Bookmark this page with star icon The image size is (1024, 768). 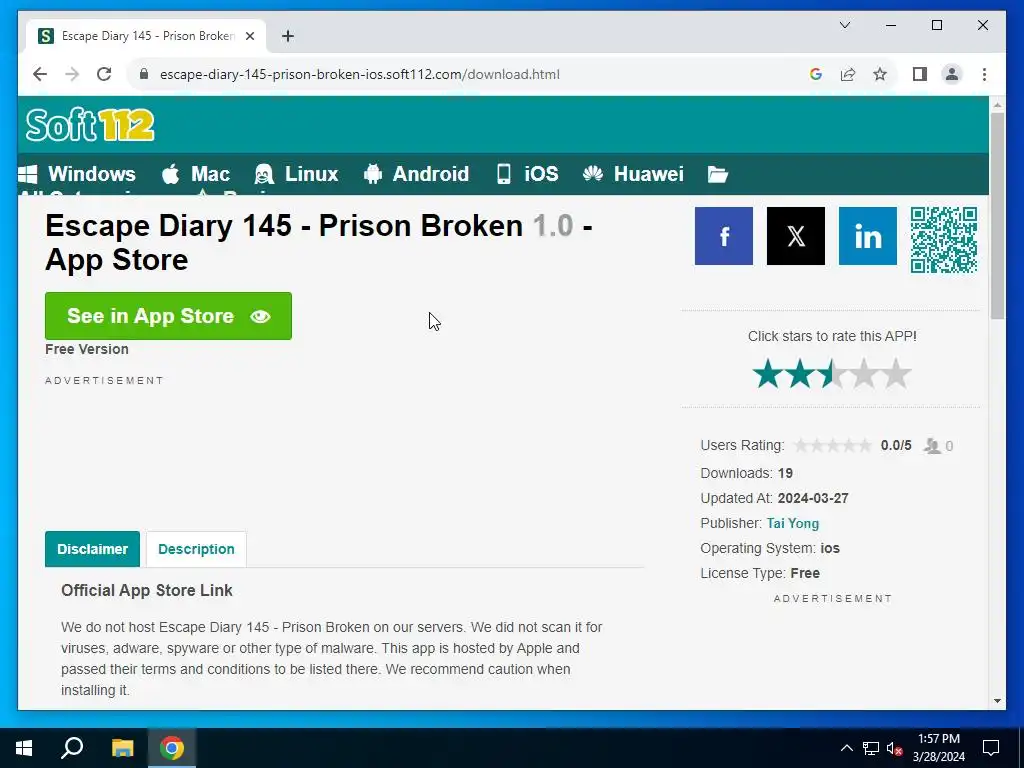[x=880, y=74]
